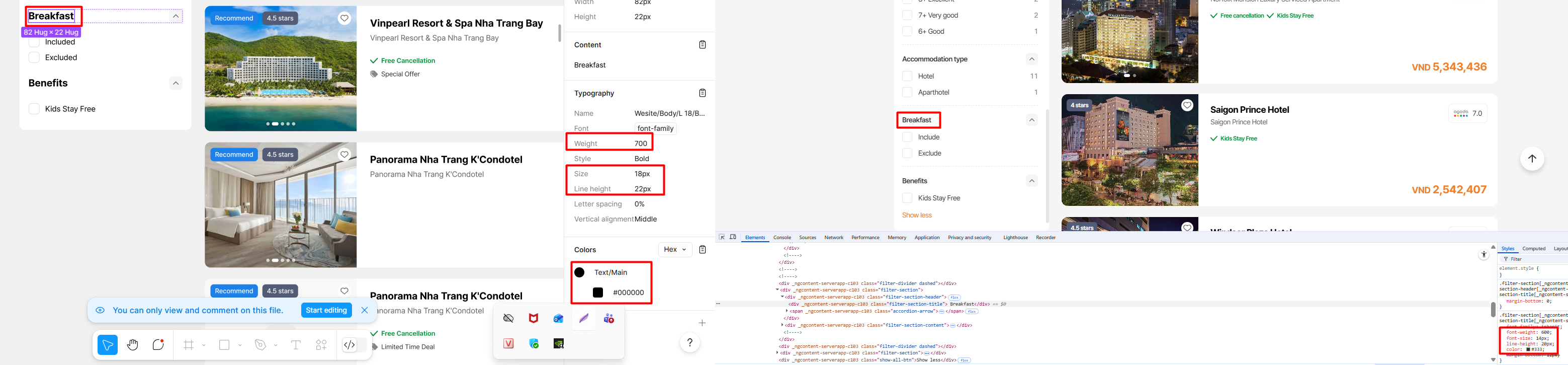This screenshot has width=1568, height=365.
Task: Copy the Colors section values
Action: point(703,250)
